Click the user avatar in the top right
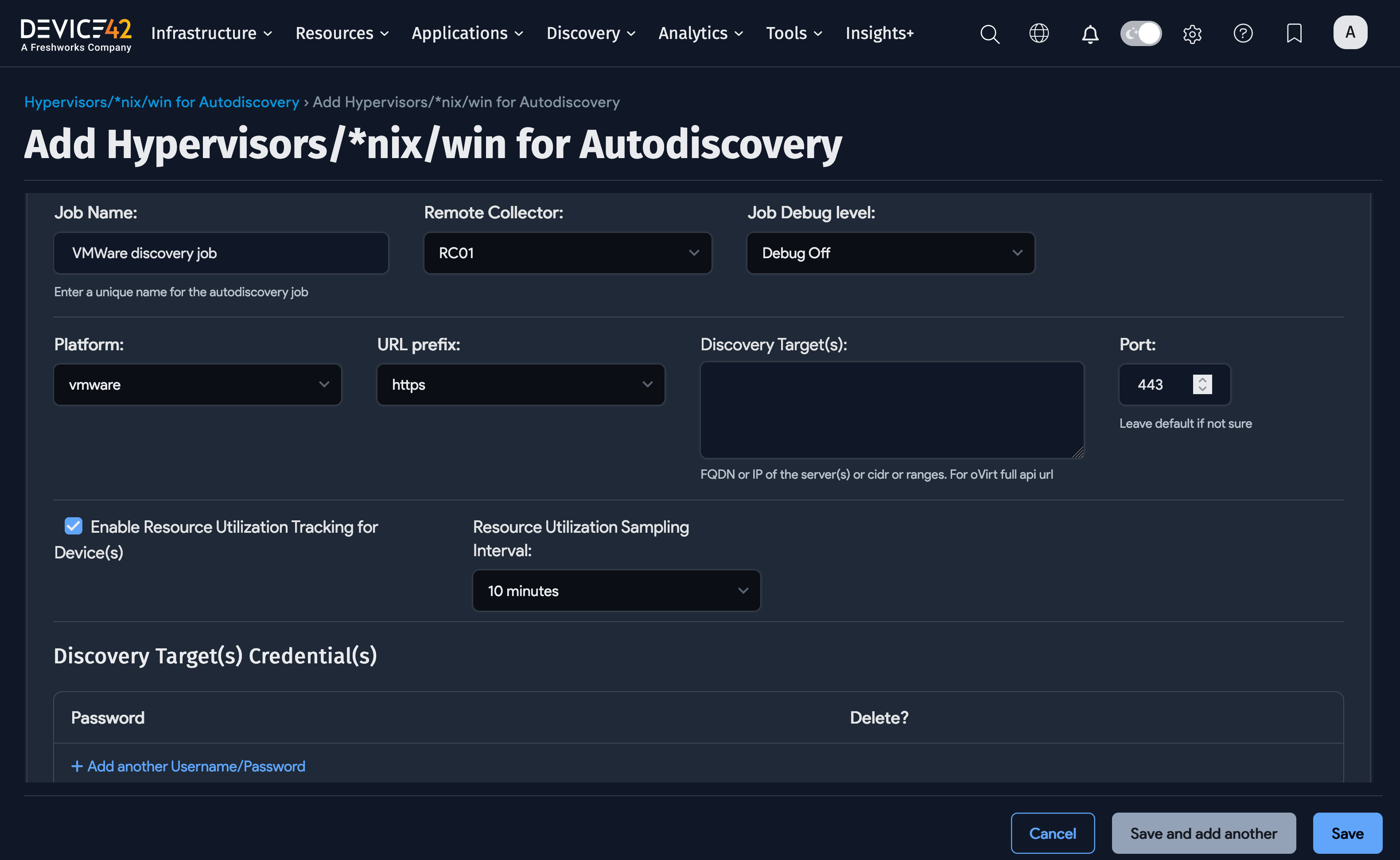 (x=1350, y=32)
